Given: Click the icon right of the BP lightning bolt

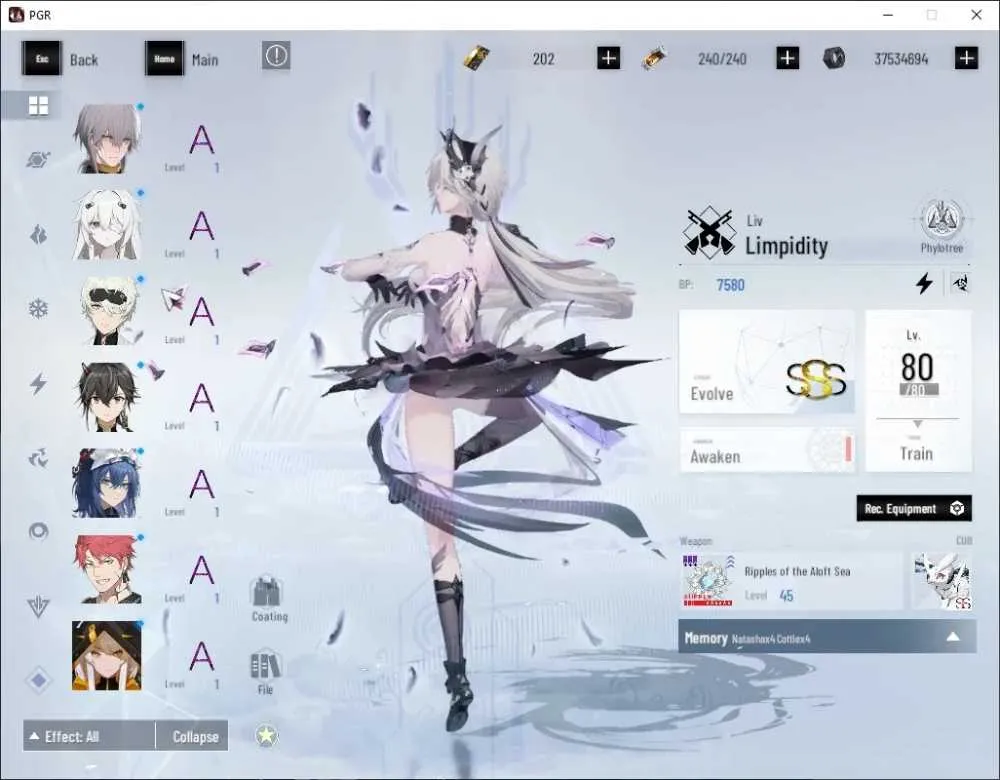Looking at the screenshot, I should point(959,283).
